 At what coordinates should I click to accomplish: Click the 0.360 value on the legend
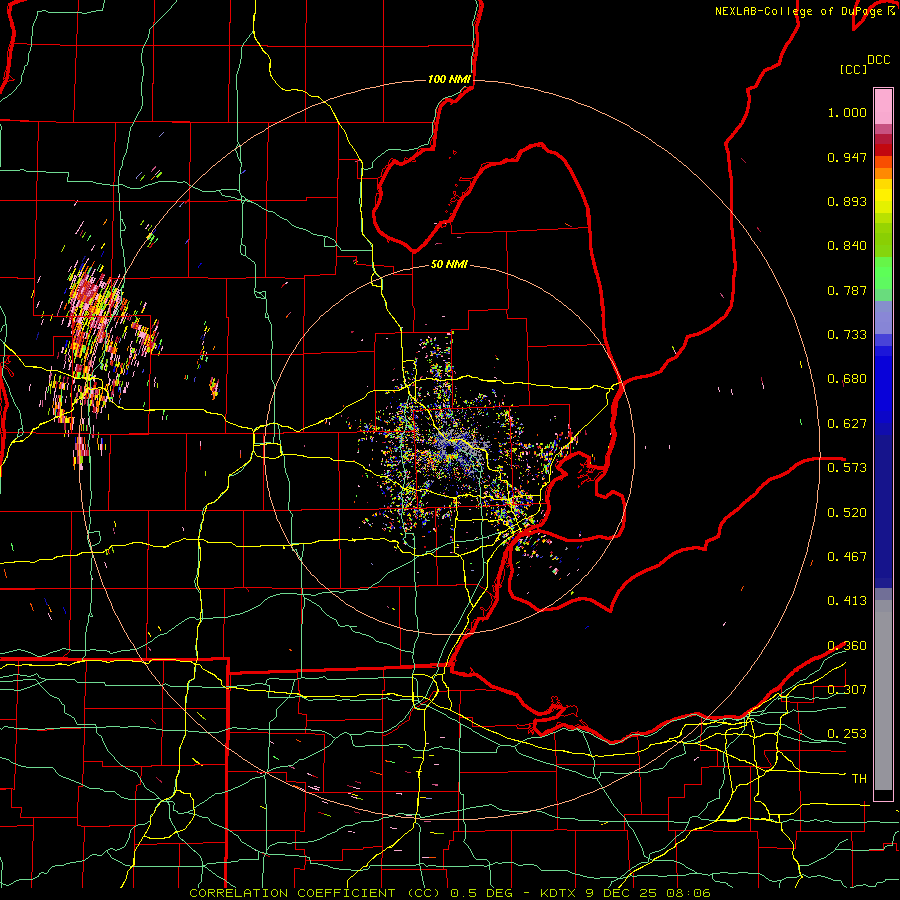(x=847, y=646)
